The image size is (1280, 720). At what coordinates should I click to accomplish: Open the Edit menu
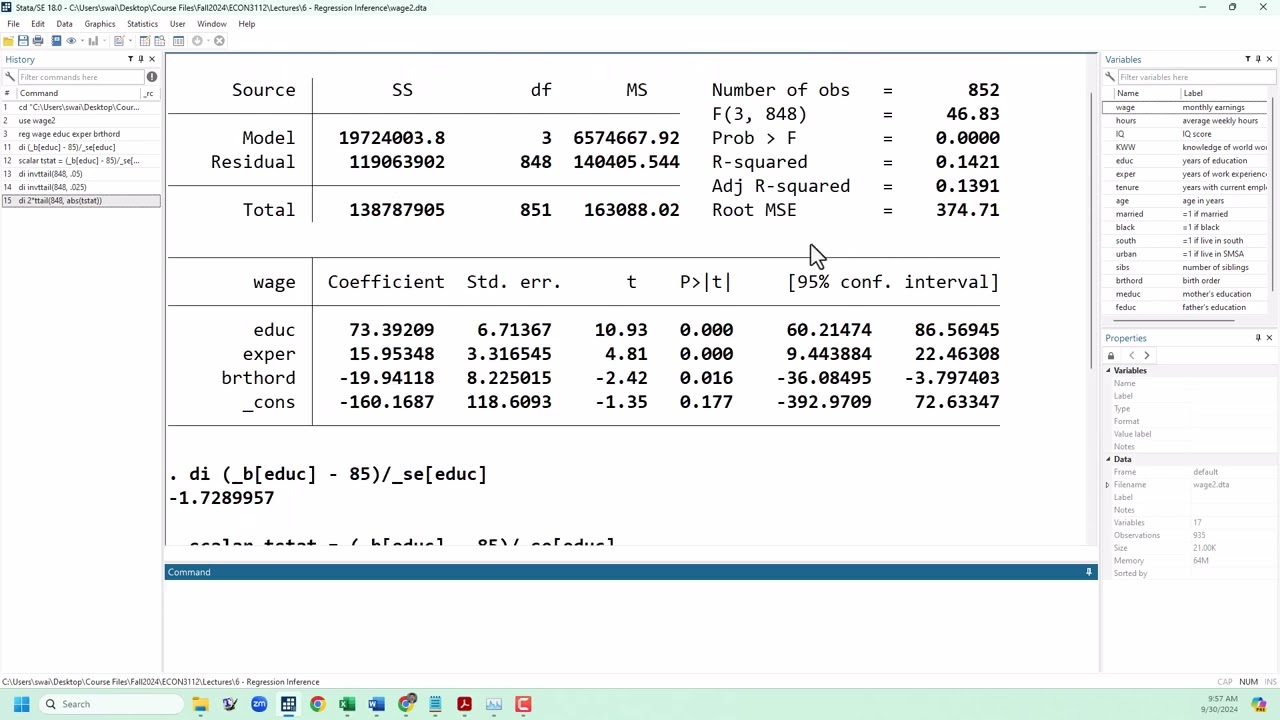[37, 23]
